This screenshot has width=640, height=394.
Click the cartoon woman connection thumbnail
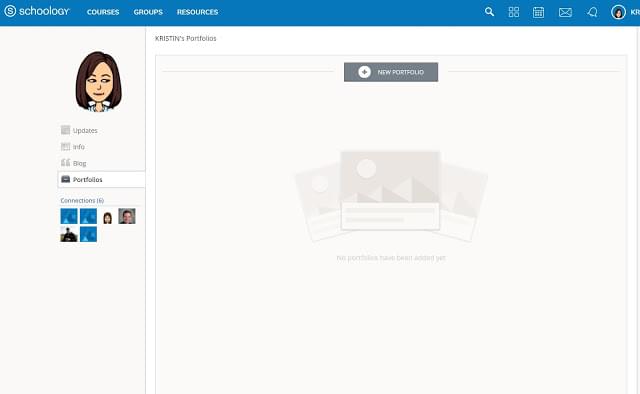(107, 217)
